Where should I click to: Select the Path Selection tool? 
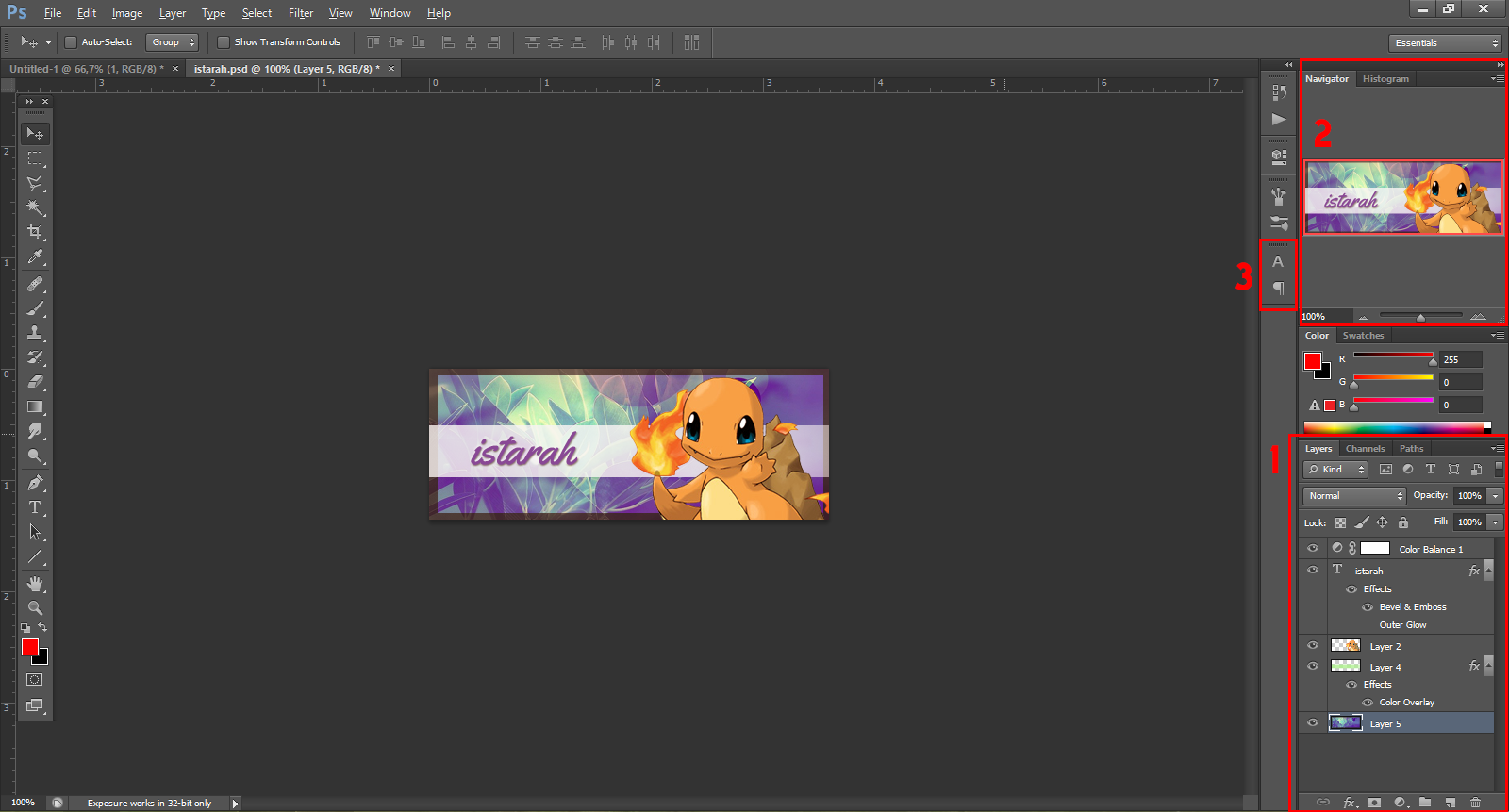[35, 532]
